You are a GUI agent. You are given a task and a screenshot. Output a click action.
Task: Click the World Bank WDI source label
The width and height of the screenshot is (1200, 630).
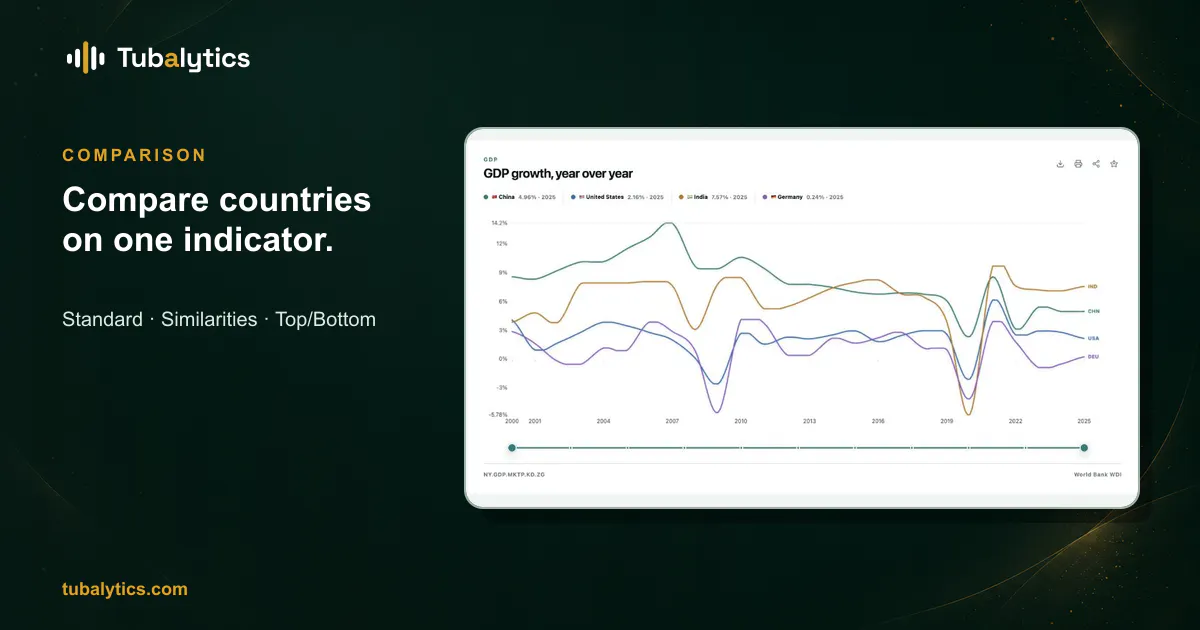pos(1098,474)
